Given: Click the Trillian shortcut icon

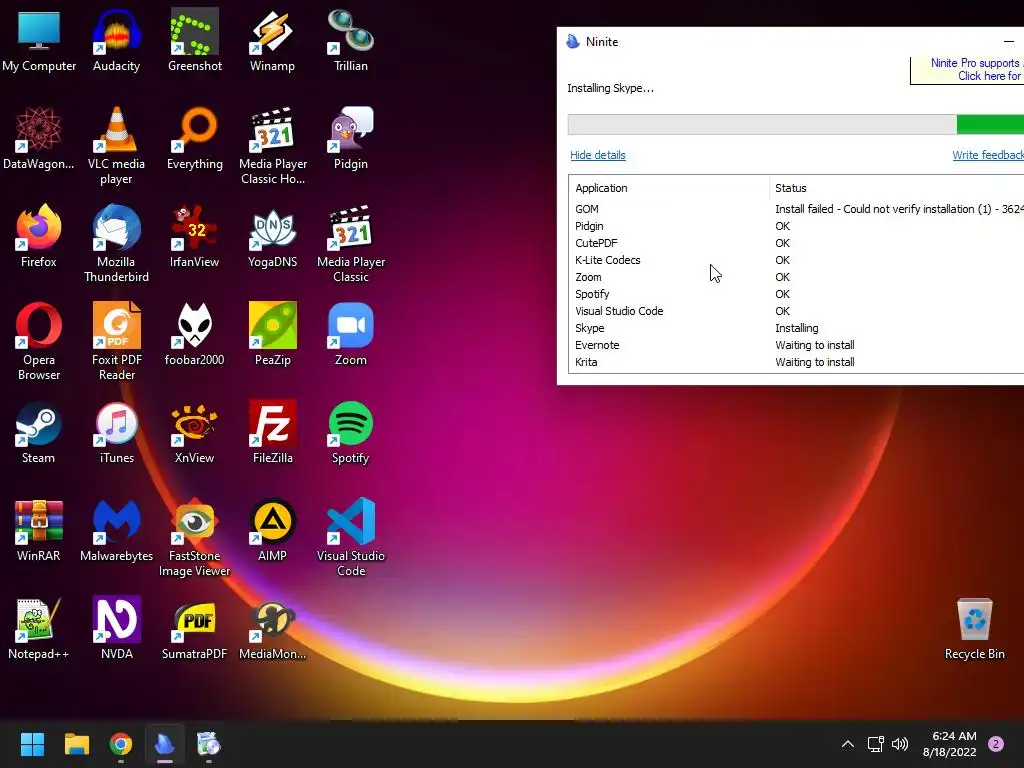Looking at the screenshot, I should click(x=351, y=40).
